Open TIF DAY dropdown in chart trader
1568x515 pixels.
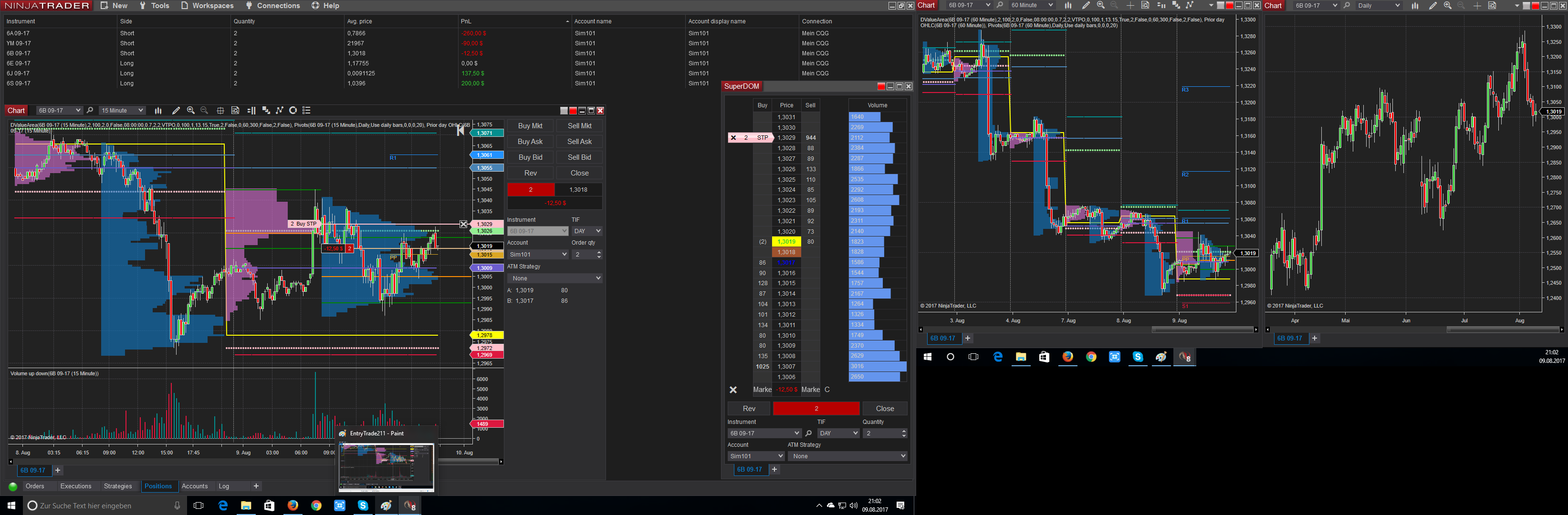pyautogui.click(x=587, y=231)
